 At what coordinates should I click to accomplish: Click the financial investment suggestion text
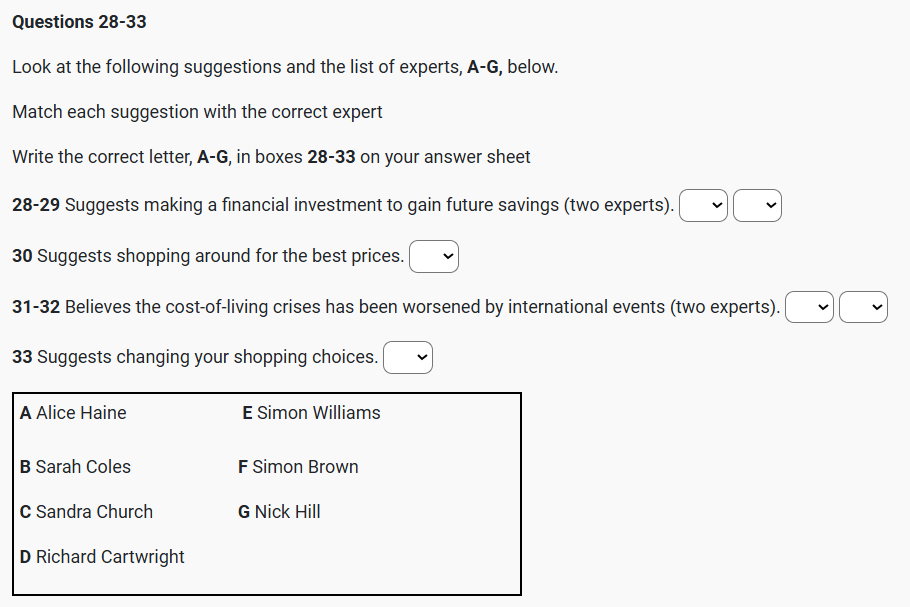tap(343, 205)
